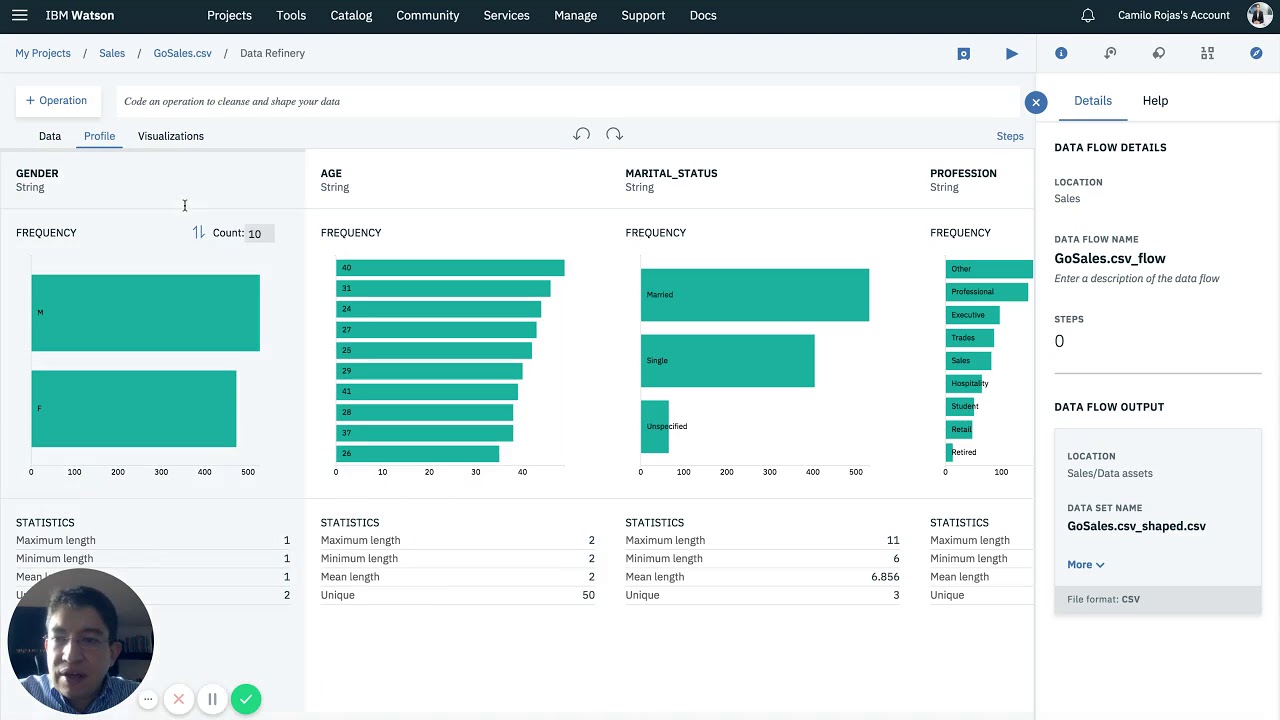
Task: Focus the operation code input field
Action: 570,101
